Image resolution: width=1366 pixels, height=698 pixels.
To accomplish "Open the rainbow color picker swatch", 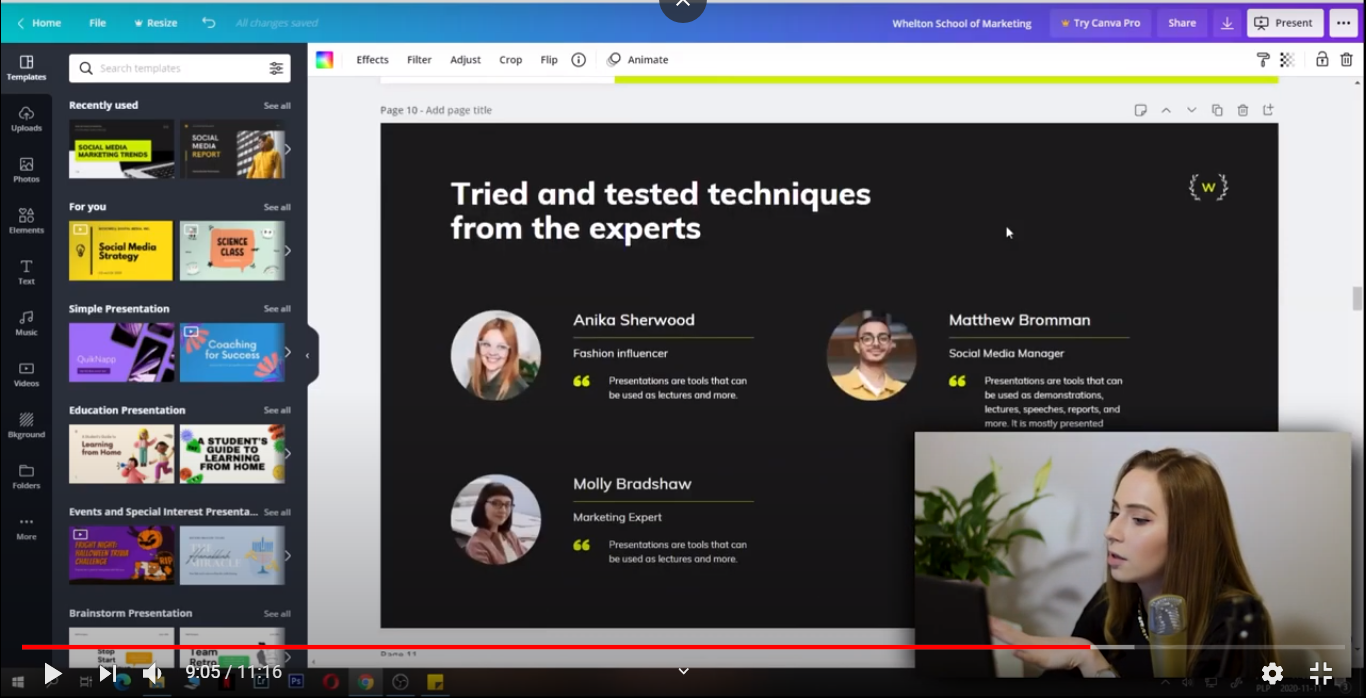I will point(325,60).
